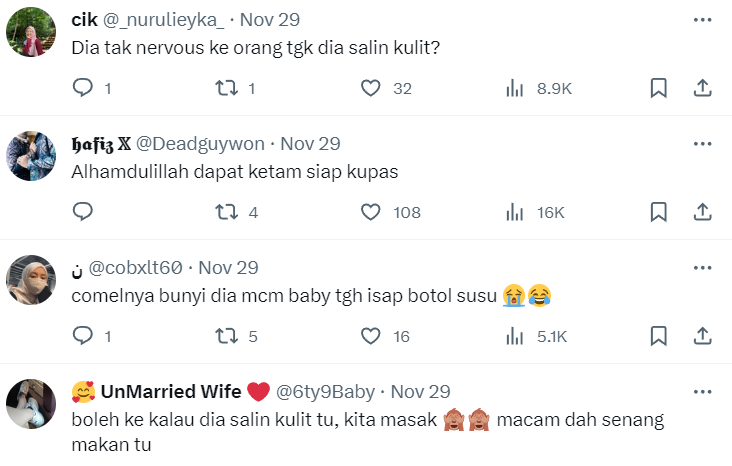Screen dimensions: 732x466
Task: Open more options on UnMarried Wife's tweet
Action: coord(702,391)
